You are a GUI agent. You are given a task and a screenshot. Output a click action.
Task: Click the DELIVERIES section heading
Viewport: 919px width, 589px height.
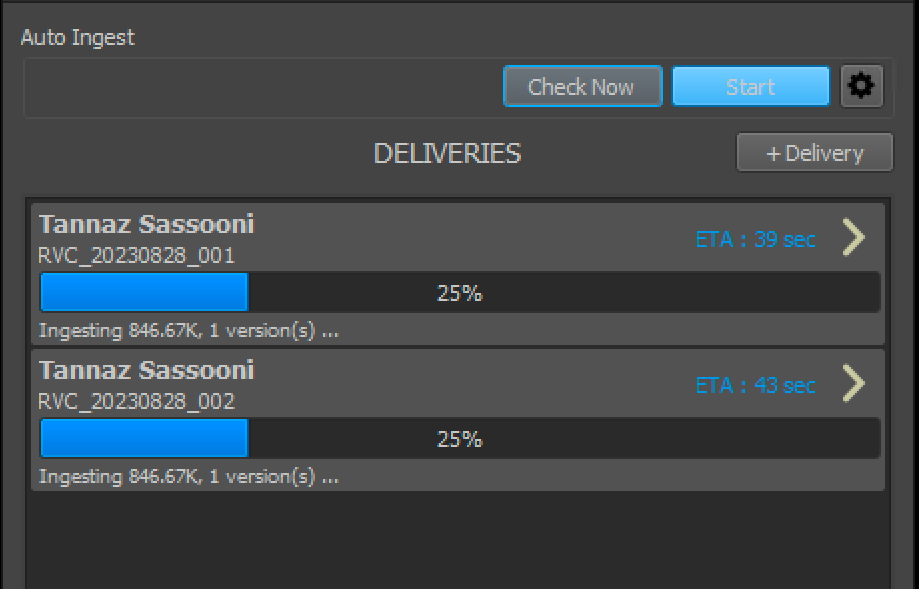(447, 154)
